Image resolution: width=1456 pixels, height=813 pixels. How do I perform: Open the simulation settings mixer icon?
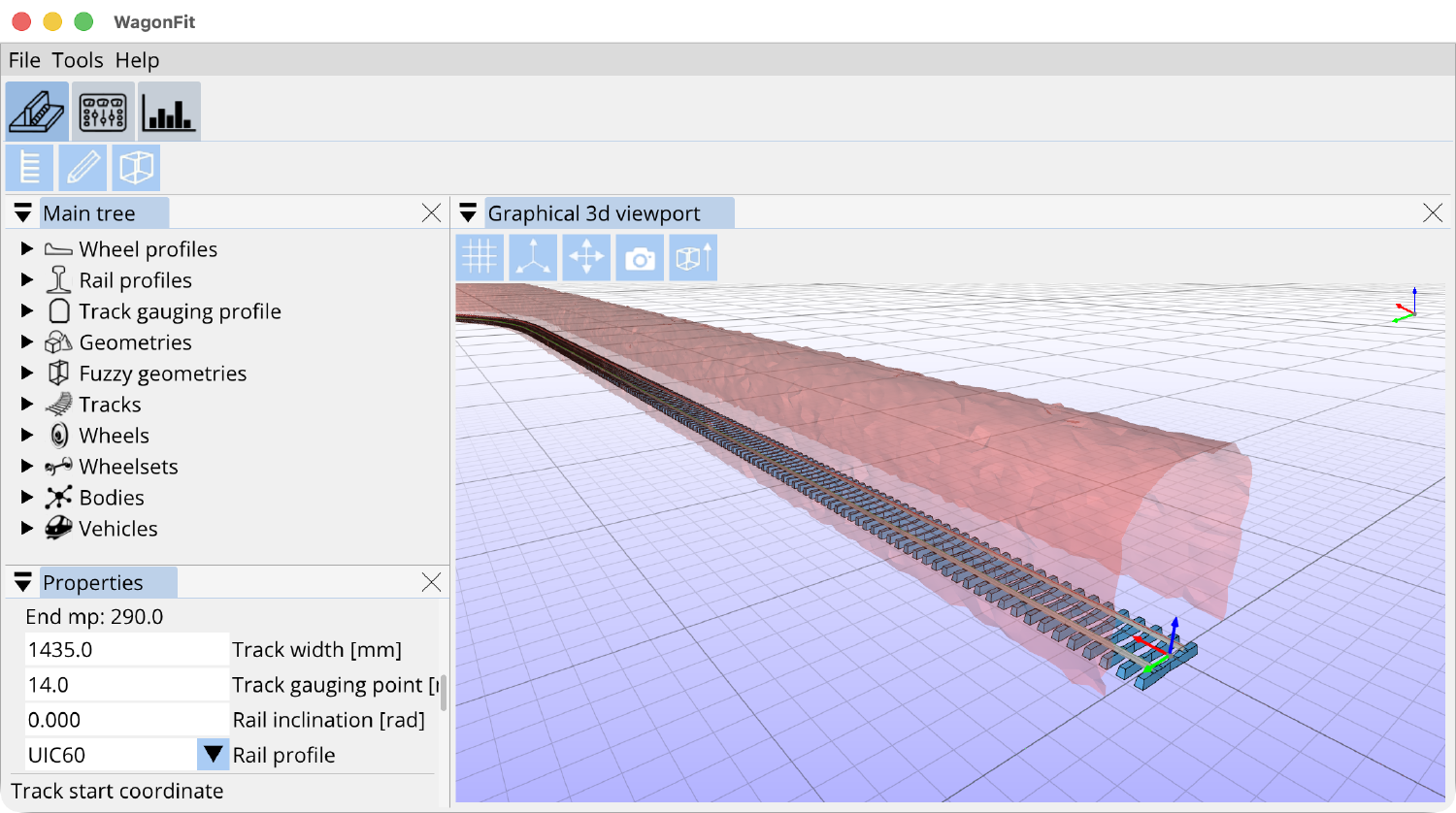103,111
